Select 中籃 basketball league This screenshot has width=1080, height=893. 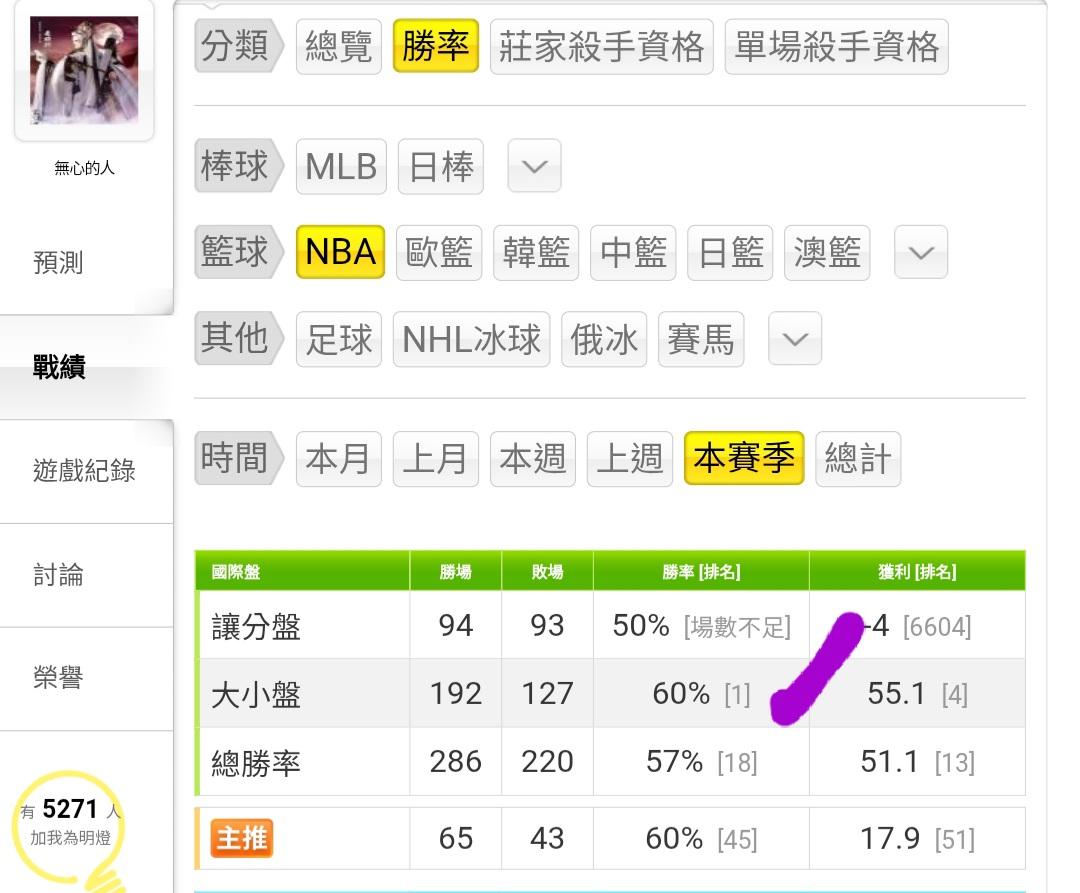(x=633, y=253)
